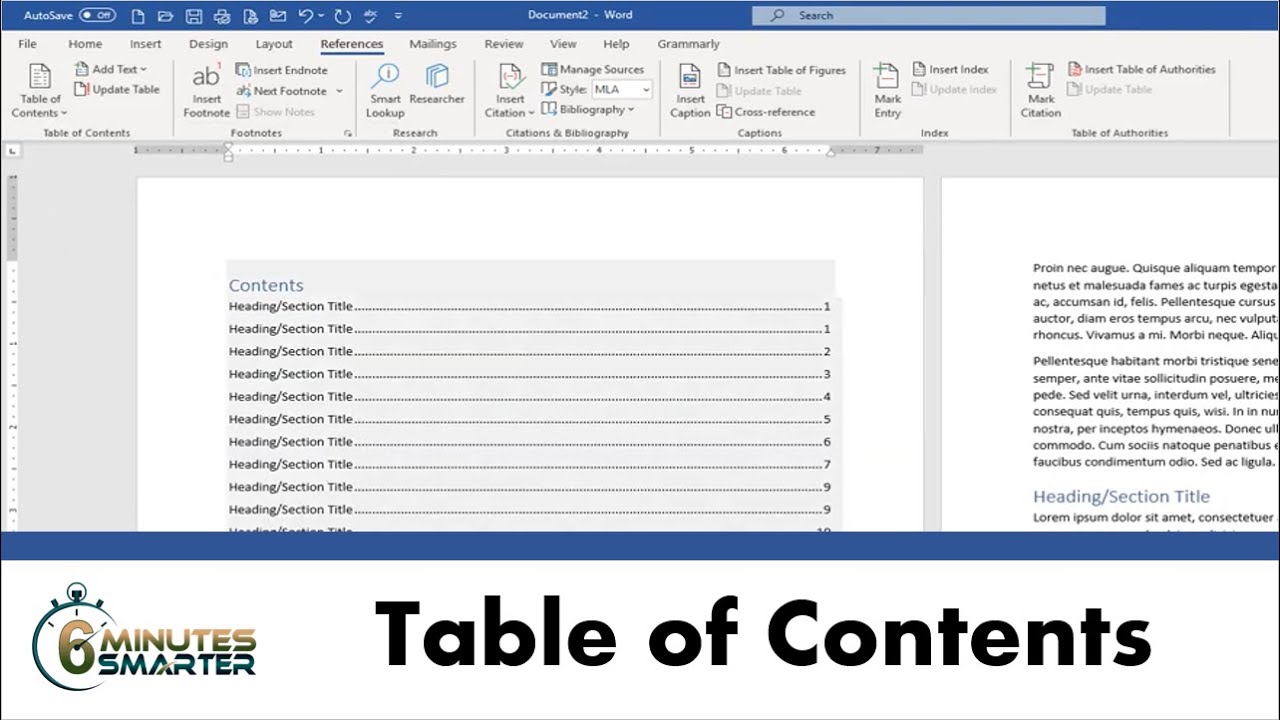Image resolution: width=1280 pixels, height=720 pixels.
Task: Click Manage Sources
Action: [593, 69]
